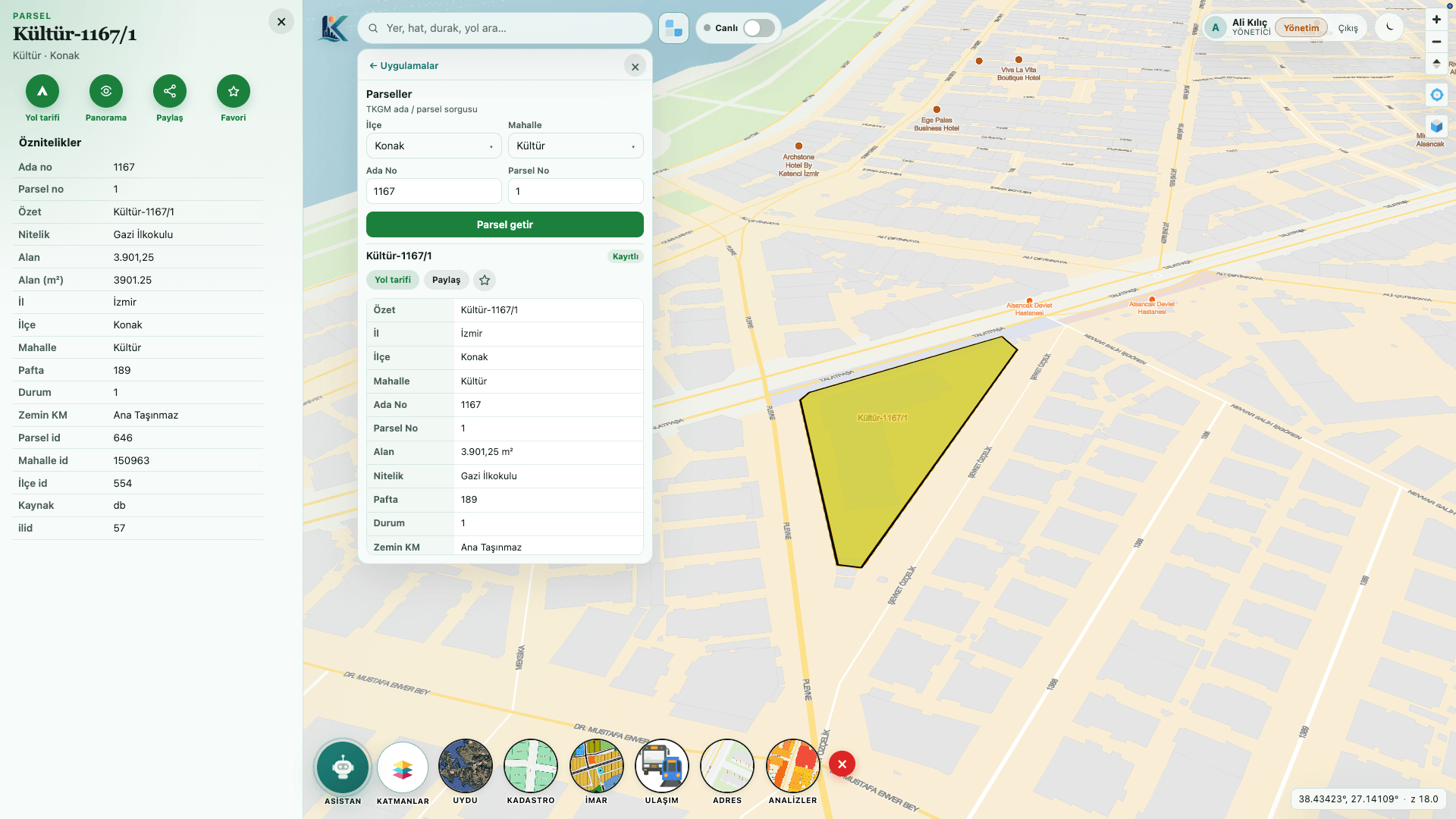The image size is (1456, 819).
Task: Toggle dark mode moon icon
Action: coord(1389,27)
